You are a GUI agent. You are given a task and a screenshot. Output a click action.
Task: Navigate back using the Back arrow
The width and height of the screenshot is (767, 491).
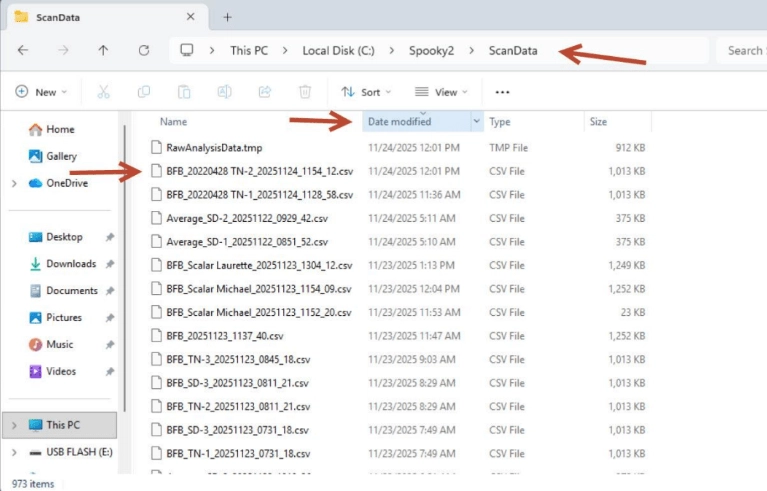click(23, 50)
